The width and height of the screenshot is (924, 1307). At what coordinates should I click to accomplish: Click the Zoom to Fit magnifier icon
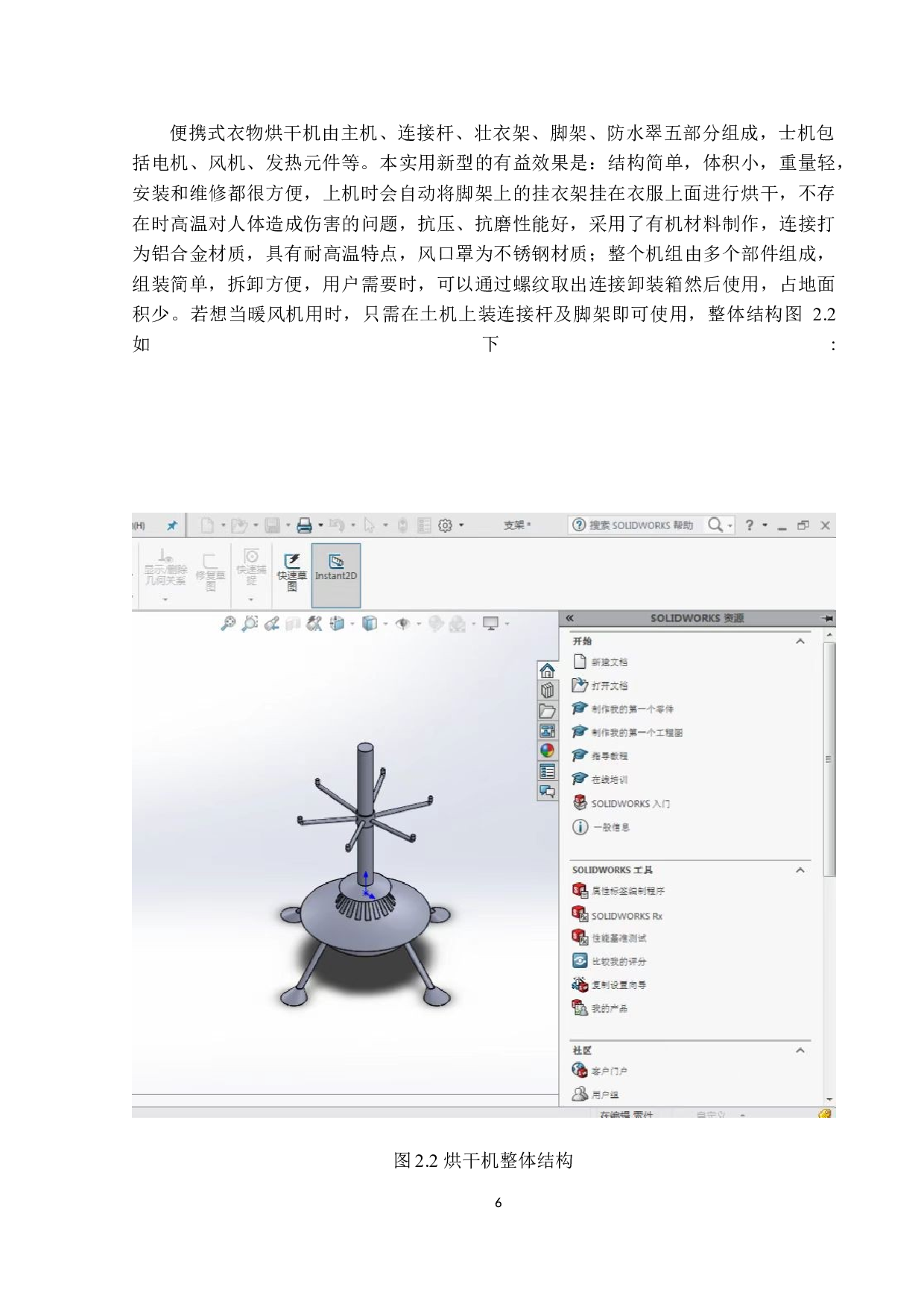(228, 624)
